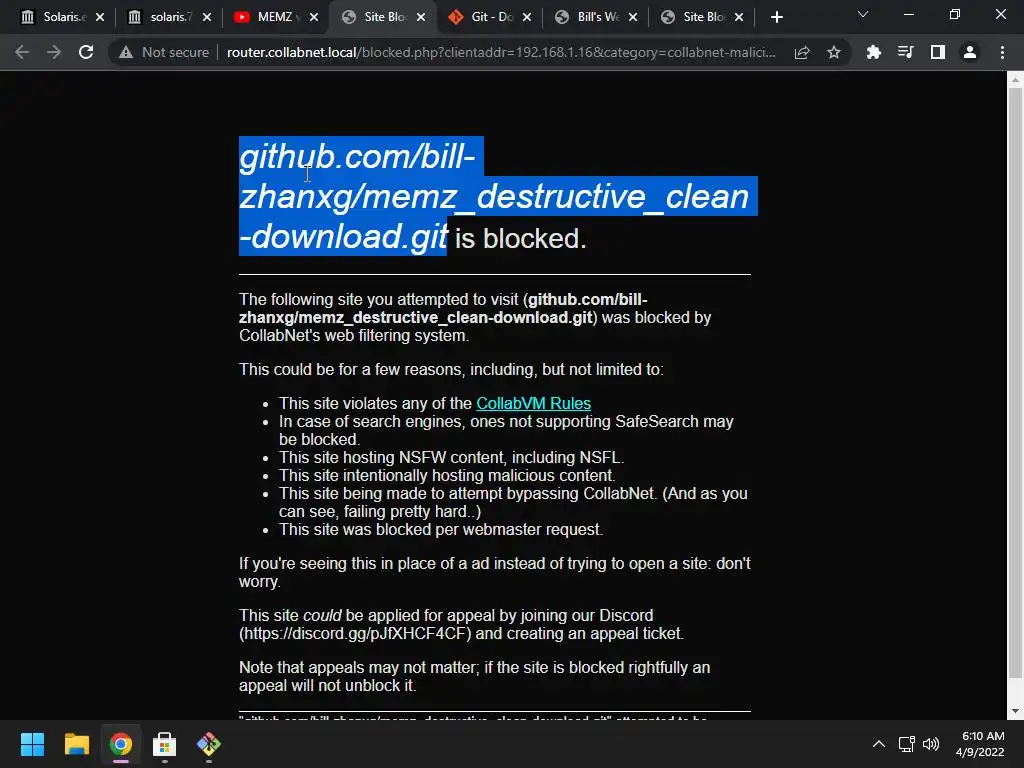Click the italic word 'could'
1024x768 pixels.
tap(322, 615)
